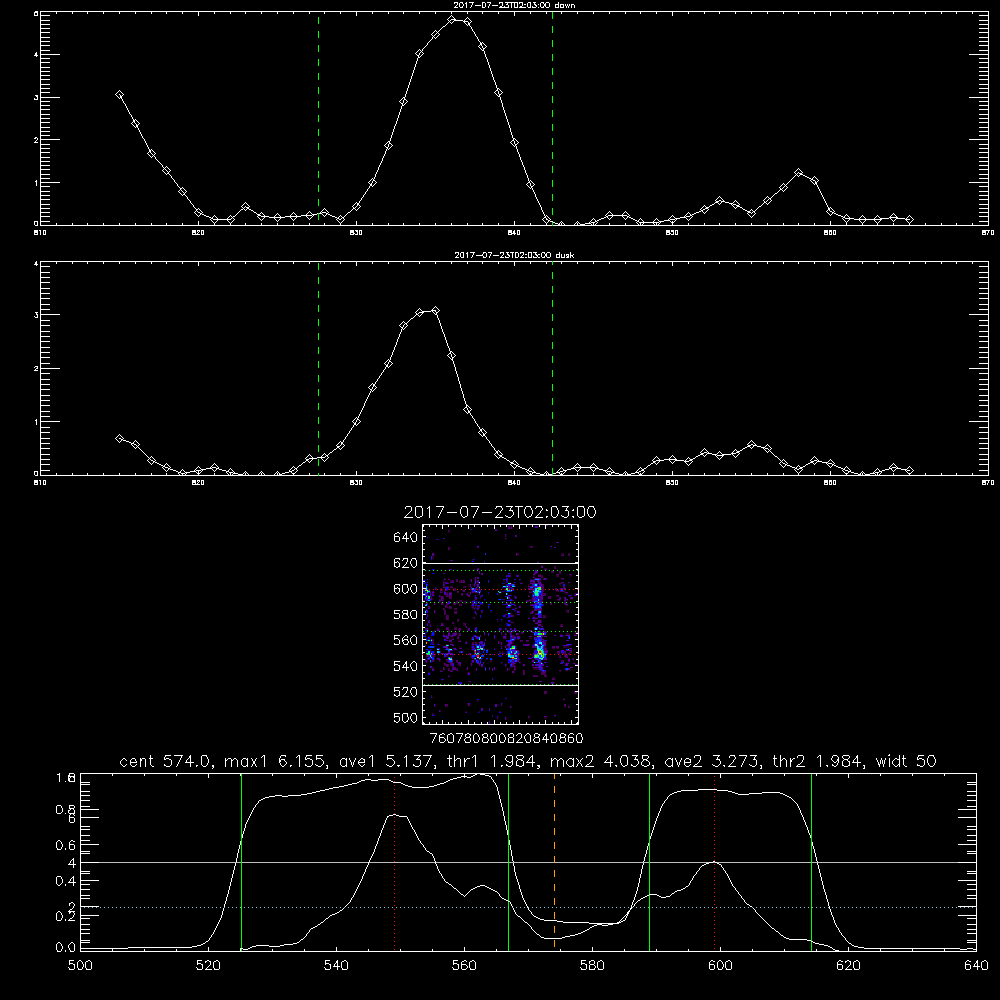Click the '520' label on the bottom plot x-axis

pos(208,966)
